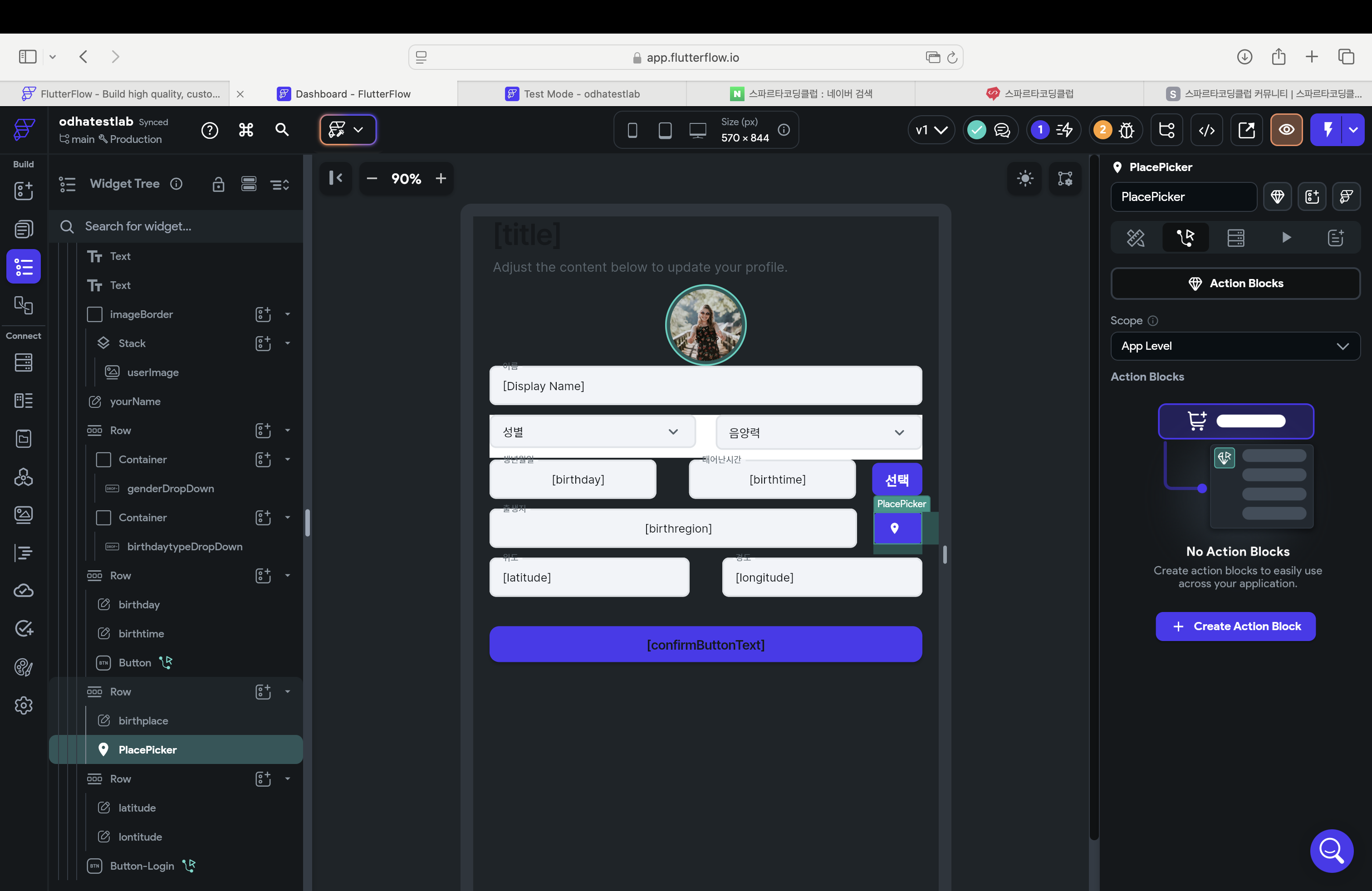Toggle the widget tree compact view icon
Image resolution: width=1372 pixels, height=891 pixels.
coord(249,185)
